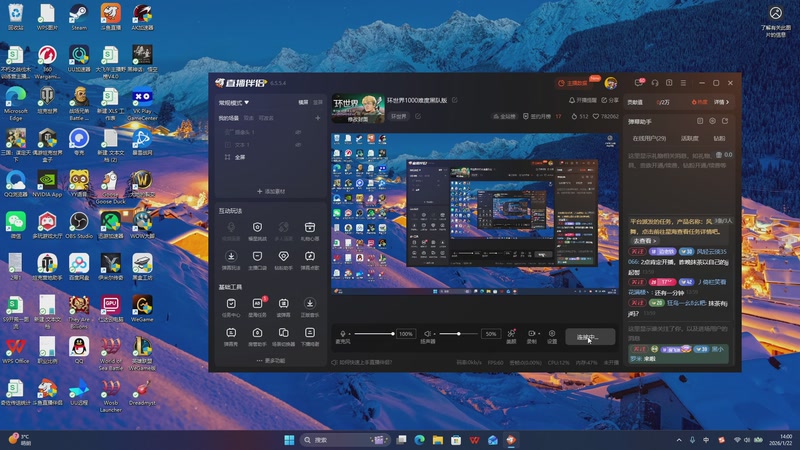The image size is (800, 450).
Task: Open the 弹幕玩法 interactive feature
Action: point(231,260)
